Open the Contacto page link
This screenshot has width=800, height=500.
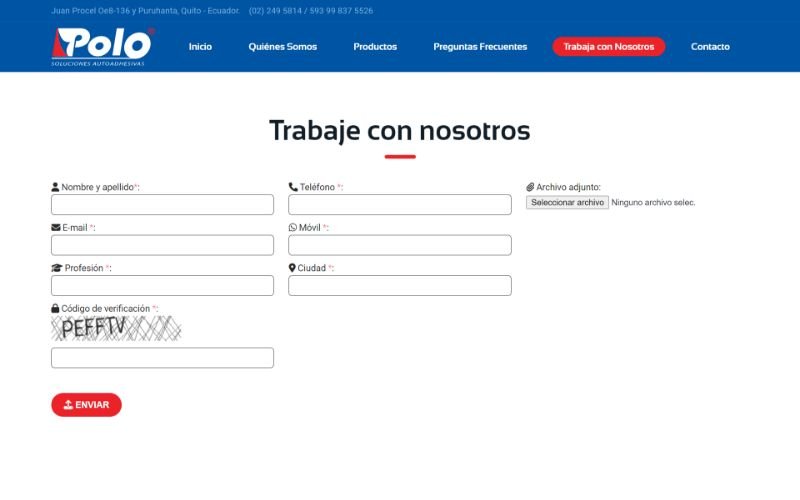coord(710,47)
